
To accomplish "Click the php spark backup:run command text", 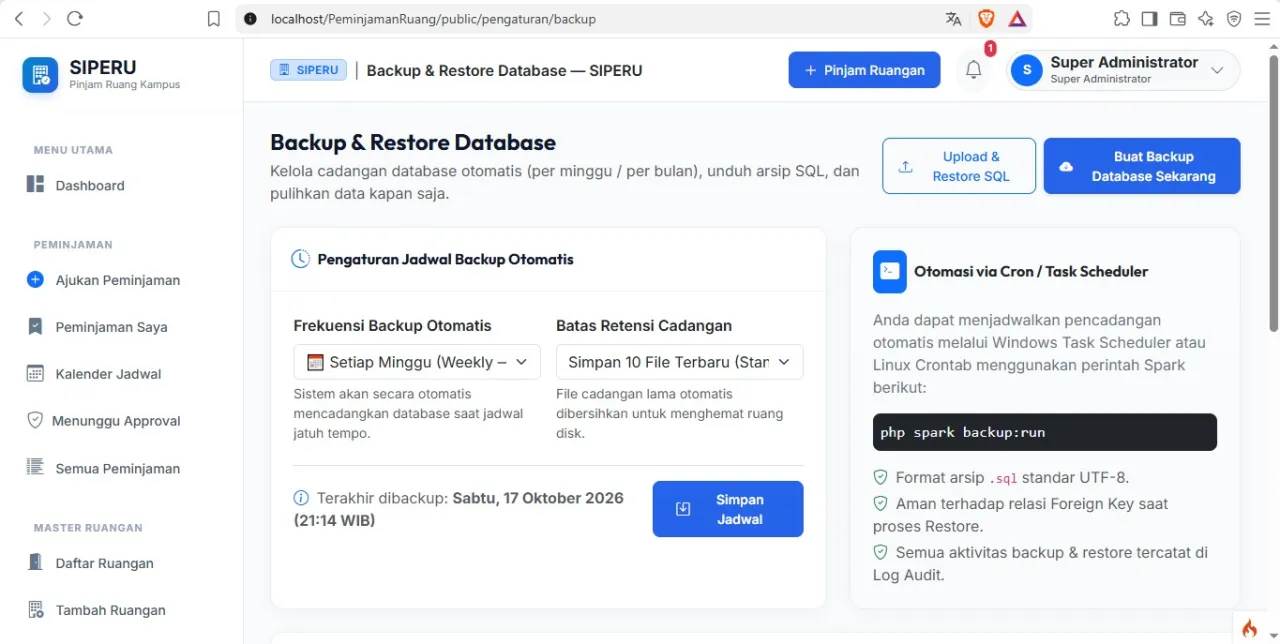I will (x=962, y=433).
